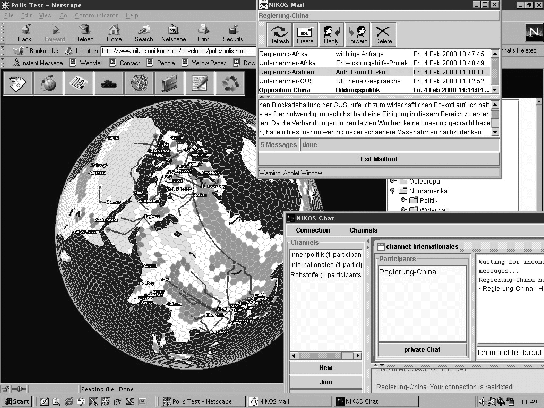This screenshot has height=408, width=544.
Task: Select the channel Internationales tab
Action: coord(418,247)
